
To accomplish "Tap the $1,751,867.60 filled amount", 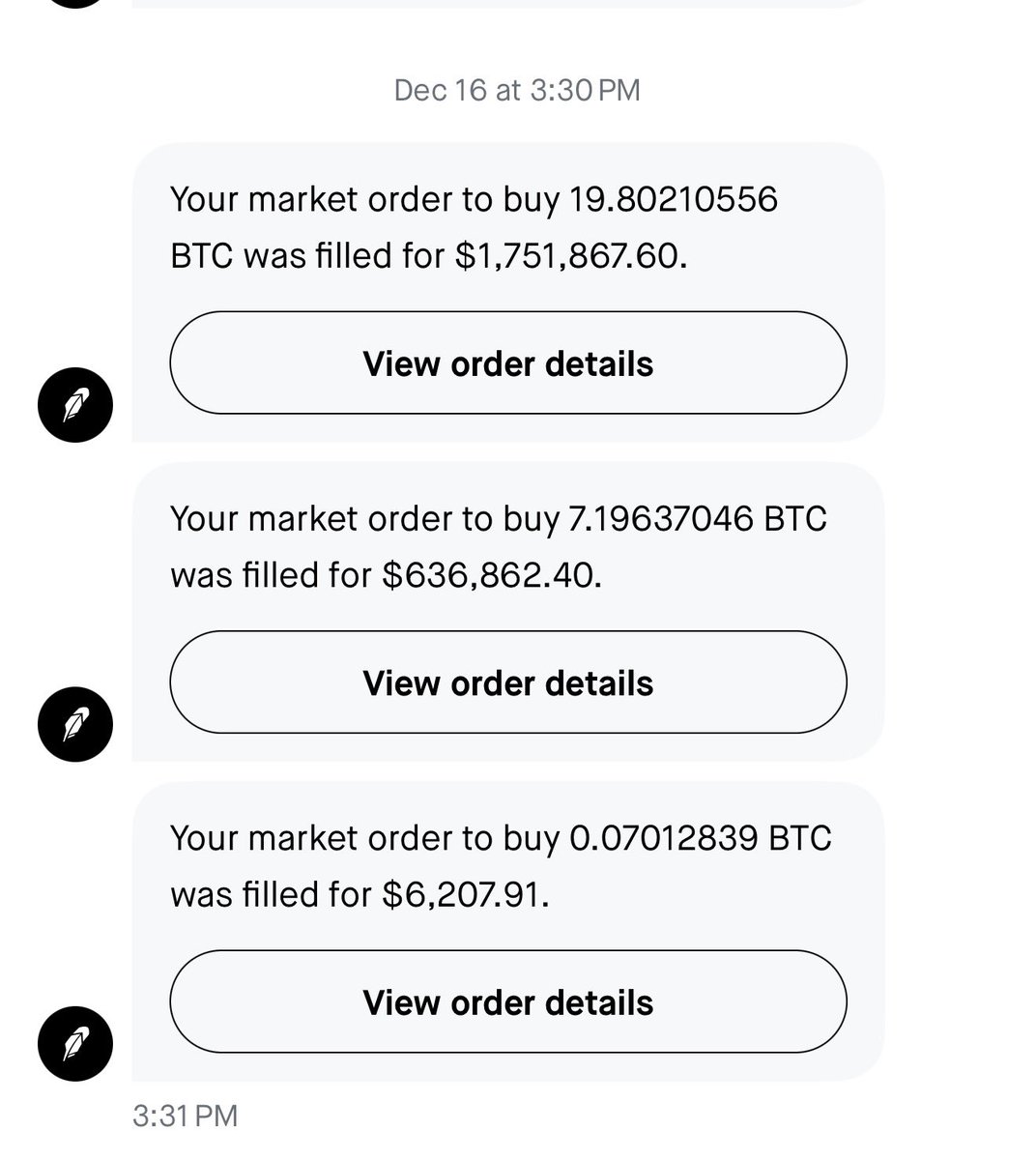I will (x=571, y=257).
